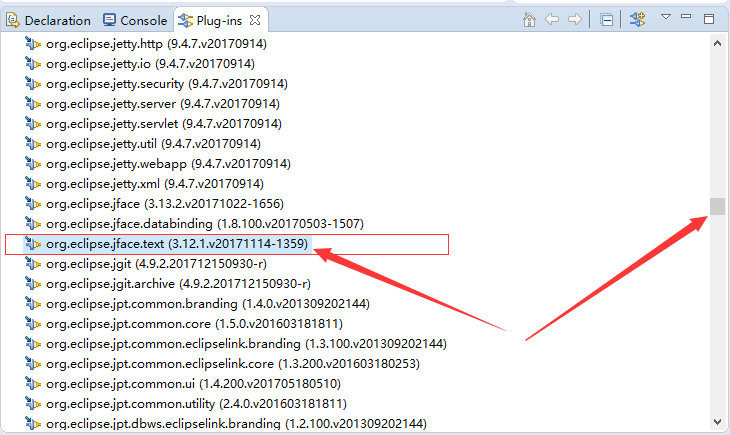
Task: Go forward with the right arrow icon
Action: click(x=575, y=20)
